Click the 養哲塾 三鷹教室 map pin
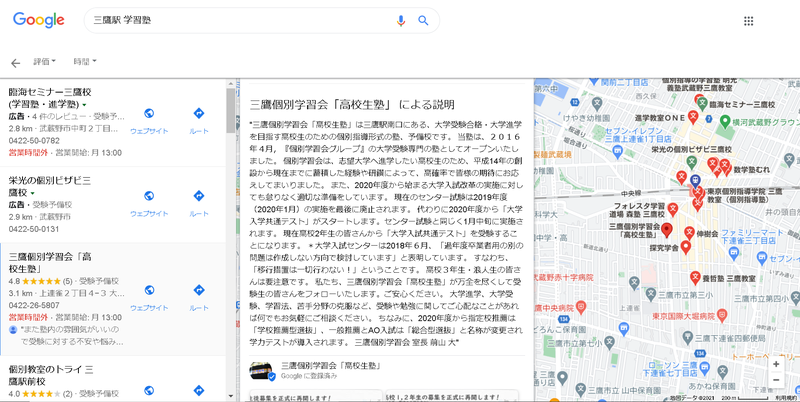Viewport: 800px width, 402px height. click(x=695, y=278)
